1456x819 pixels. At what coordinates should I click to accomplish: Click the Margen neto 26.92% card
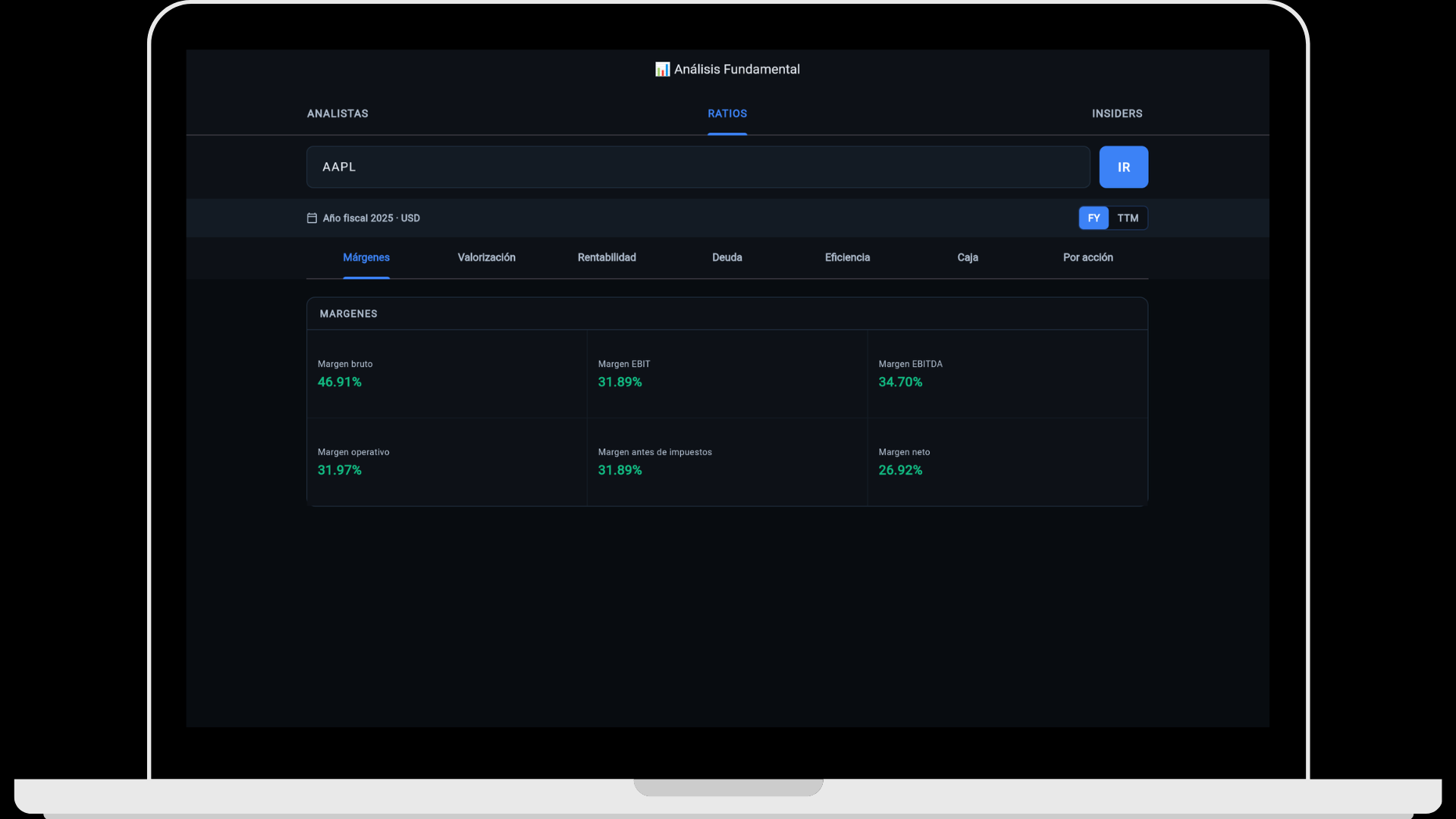coord(1007,462)
